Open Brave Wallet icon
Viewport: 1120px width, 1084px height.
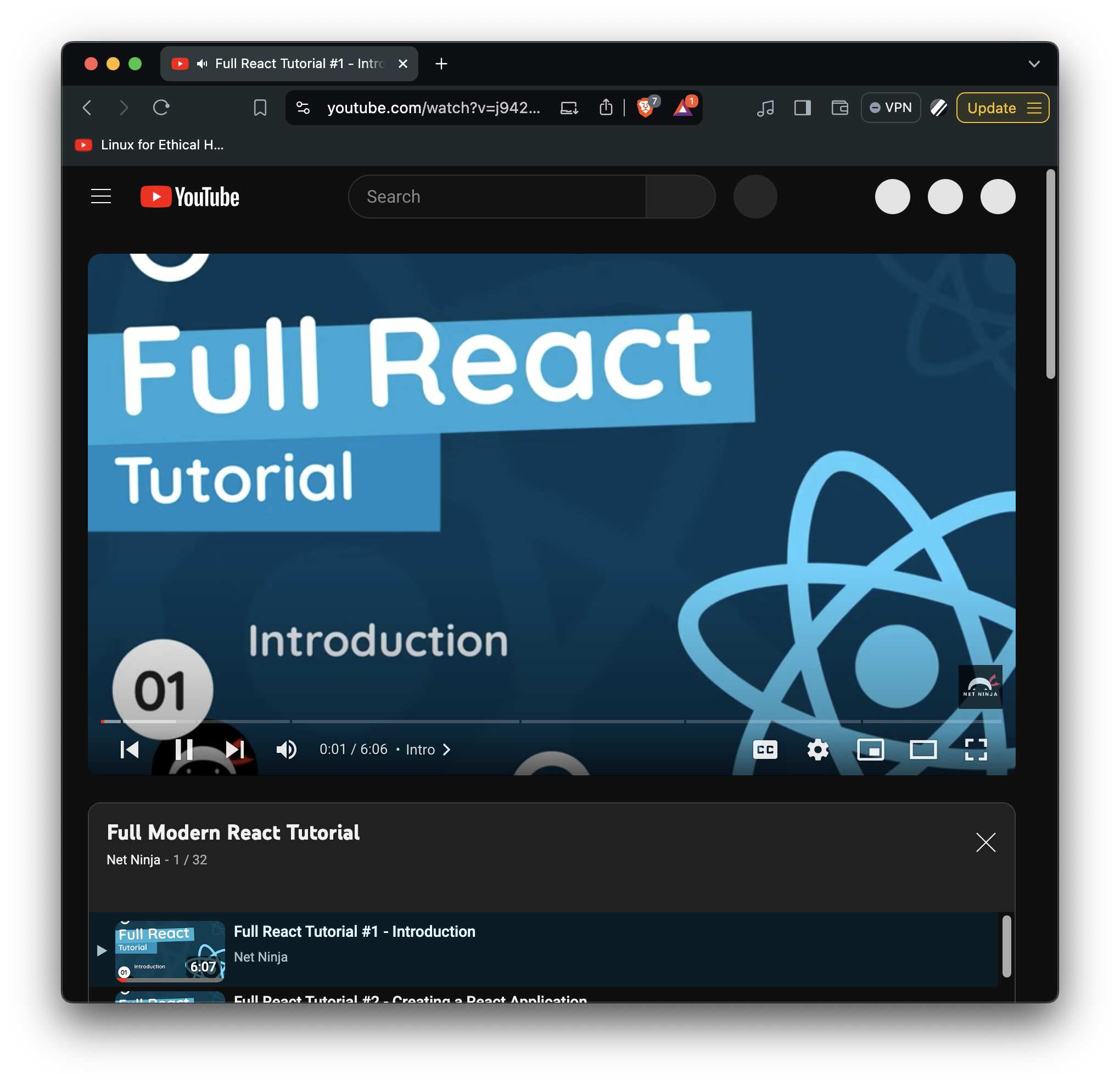coord(839,108)
